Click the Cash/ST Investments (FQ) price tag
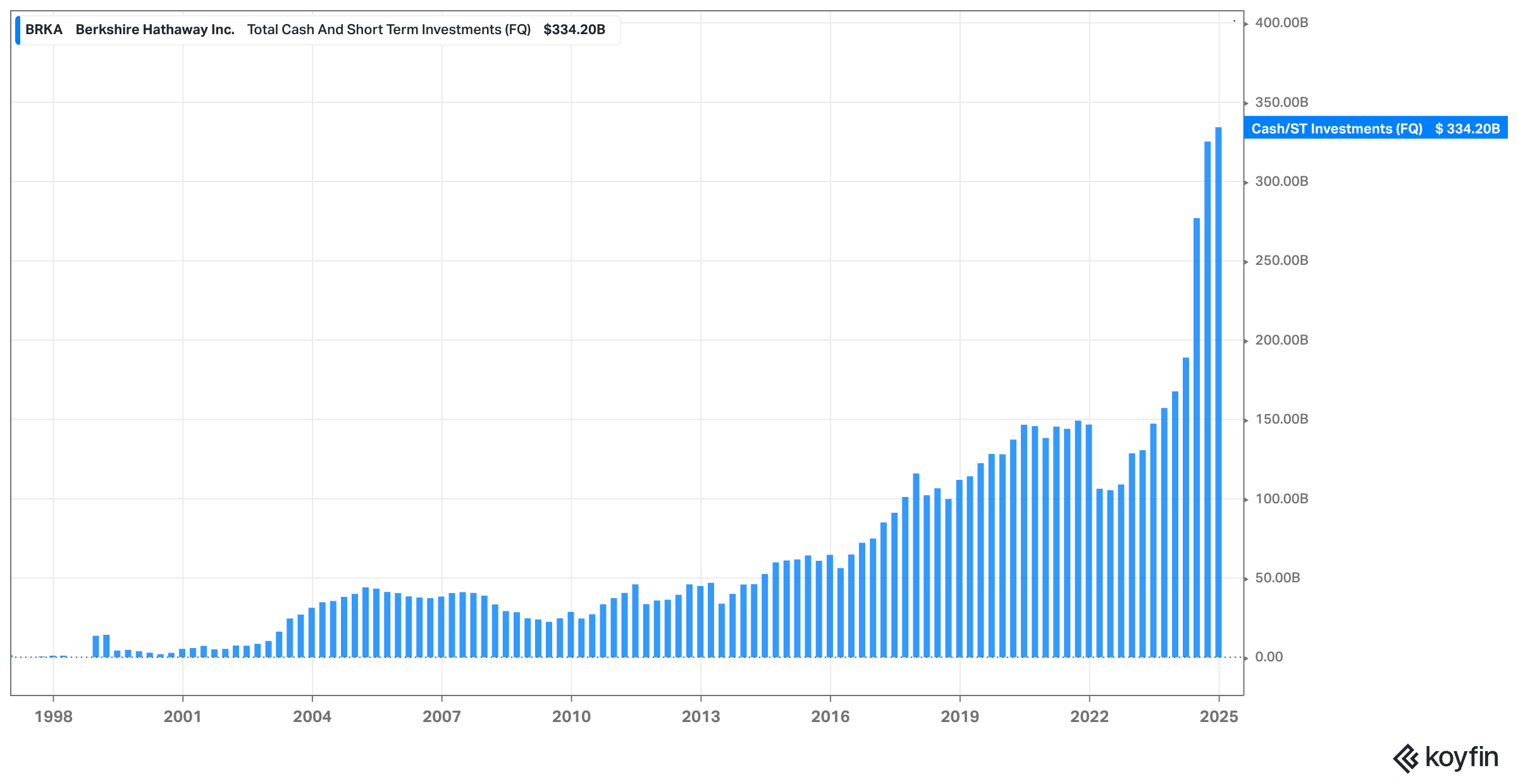 coord(1375,128)
